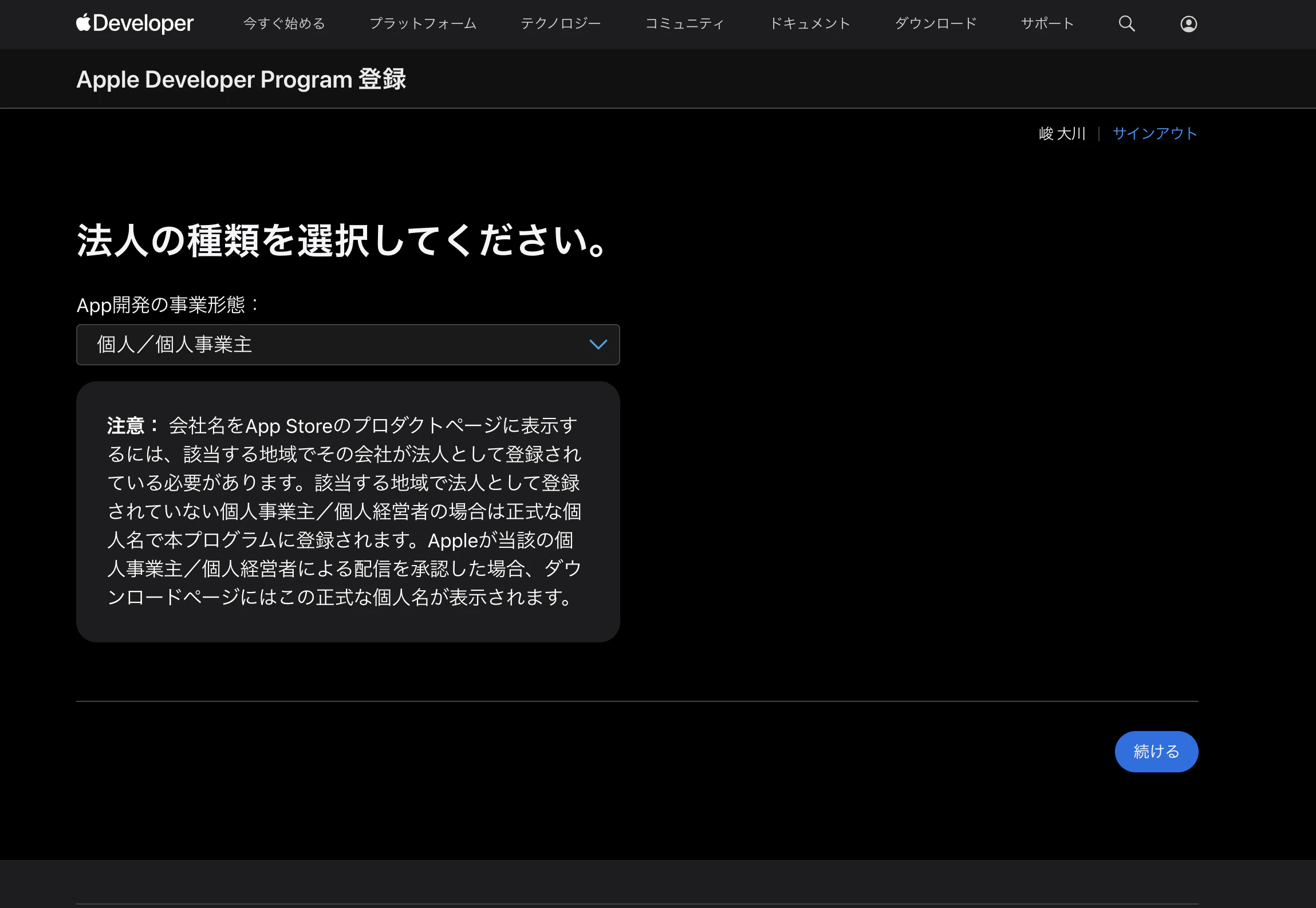Image resolution: width=1316 pixels, height=908 pixels.
Task: Open the App開発の事業形態 dropdown
Action: 348,345
